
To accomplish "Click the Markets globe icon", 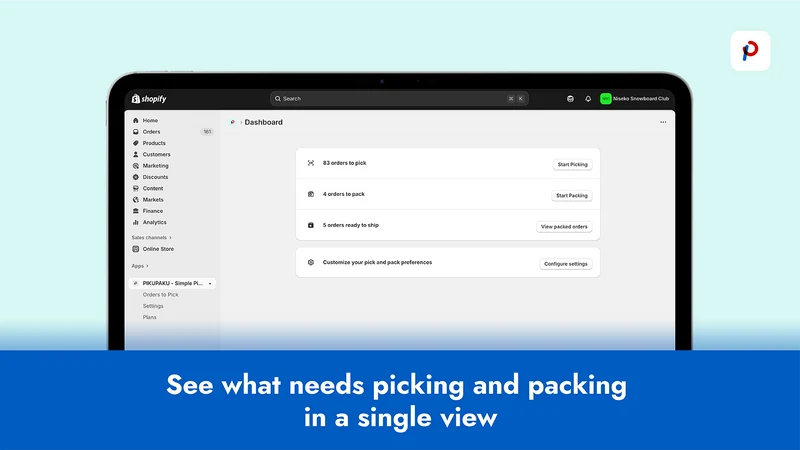I will [x=136, y=199].
